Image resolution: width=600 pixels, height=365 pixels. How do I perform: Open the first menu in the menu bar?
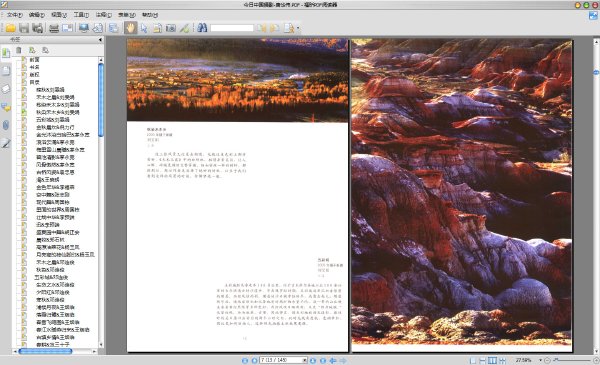14,15
